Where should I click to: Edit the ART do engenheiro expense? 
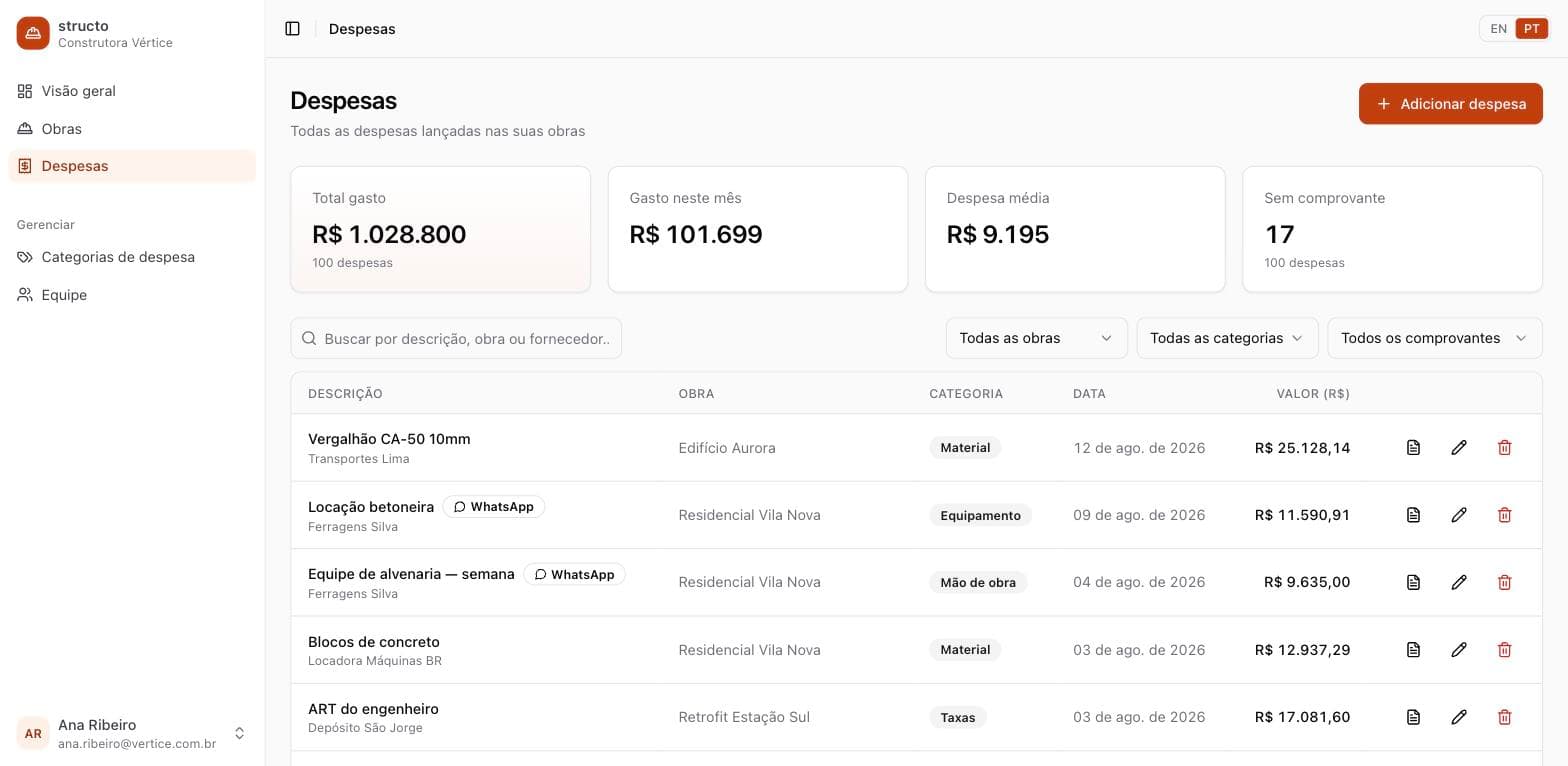[x=1459, y=717]
